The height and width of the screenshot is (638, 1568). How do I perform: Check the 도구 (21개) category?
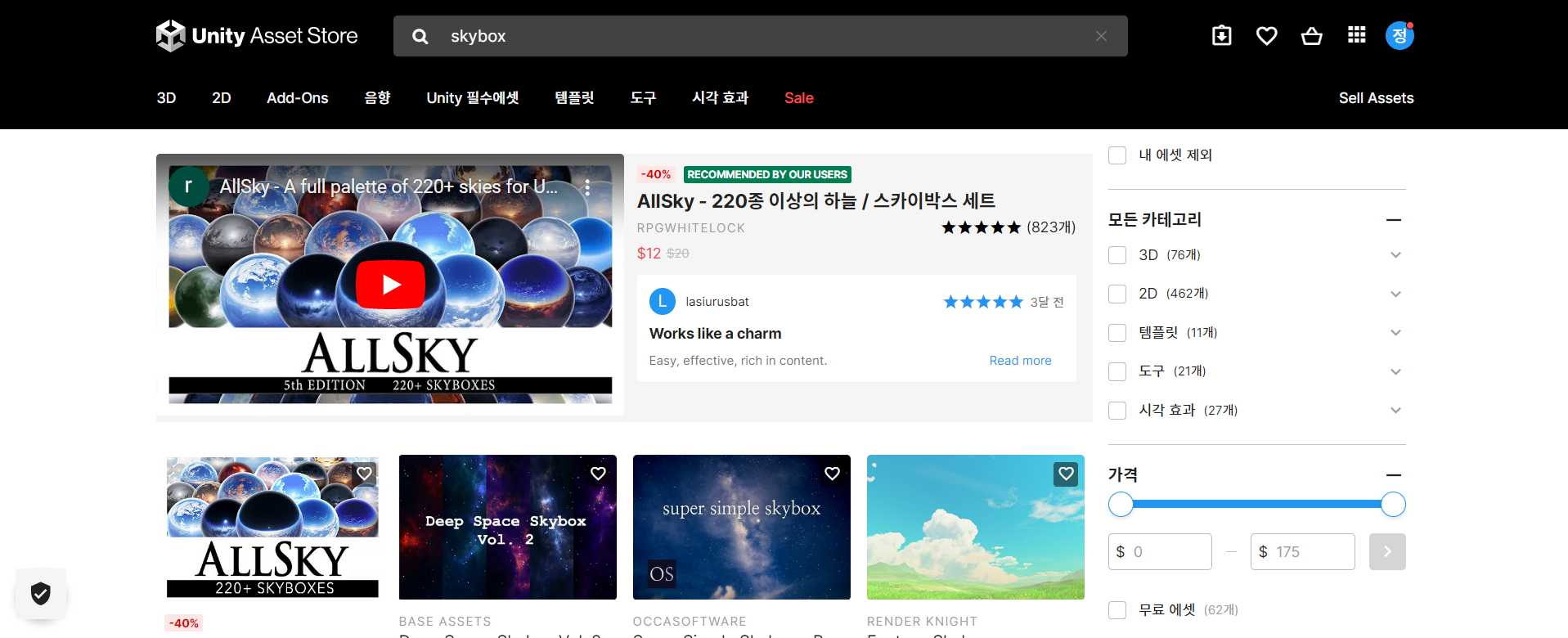[1117, 371]
